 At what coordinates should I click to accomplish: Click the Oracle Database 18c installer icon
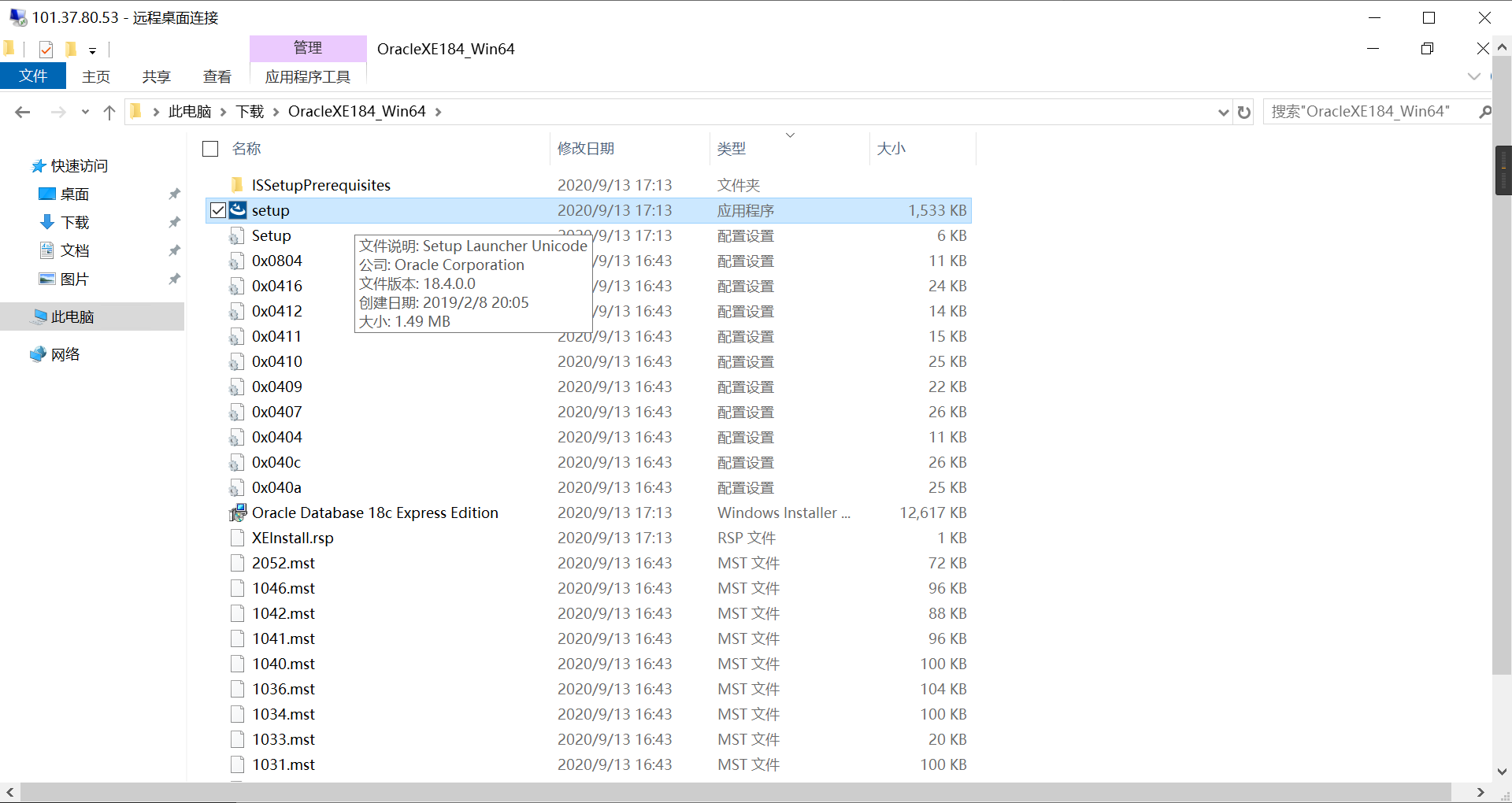click(238, 513)
